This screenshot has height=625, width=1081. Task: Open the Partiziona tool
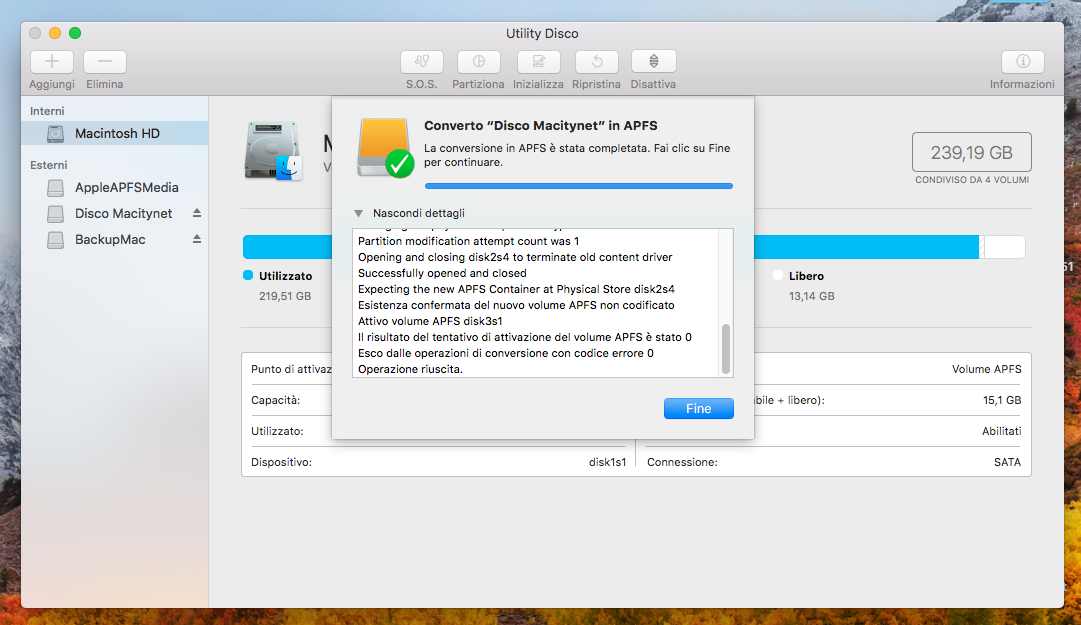pos(478,62)
